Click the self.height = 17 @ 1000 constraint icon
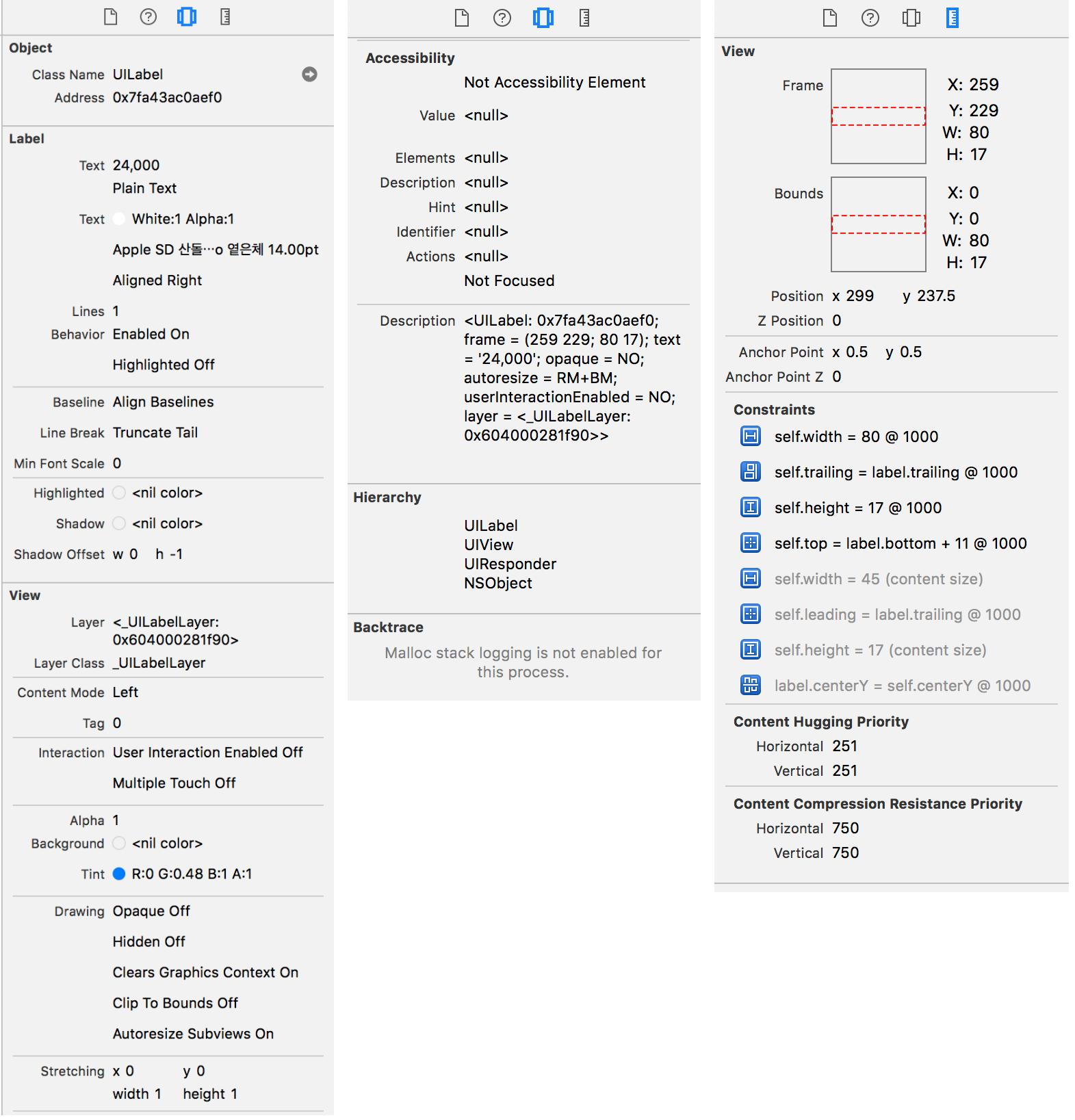1075x1120 pixels. tap(751, 508)
